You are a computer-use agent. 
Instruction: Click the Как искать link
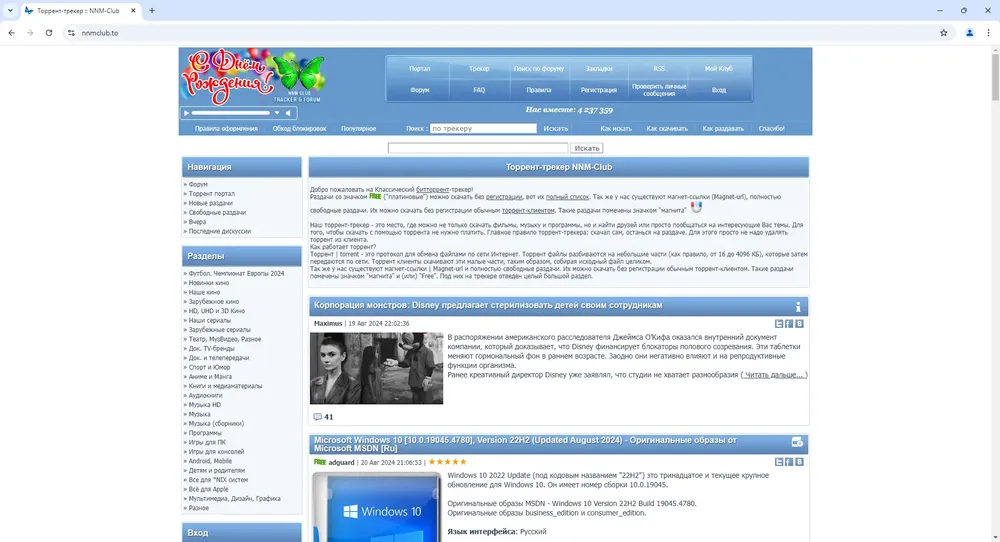(x=616, y=128)
